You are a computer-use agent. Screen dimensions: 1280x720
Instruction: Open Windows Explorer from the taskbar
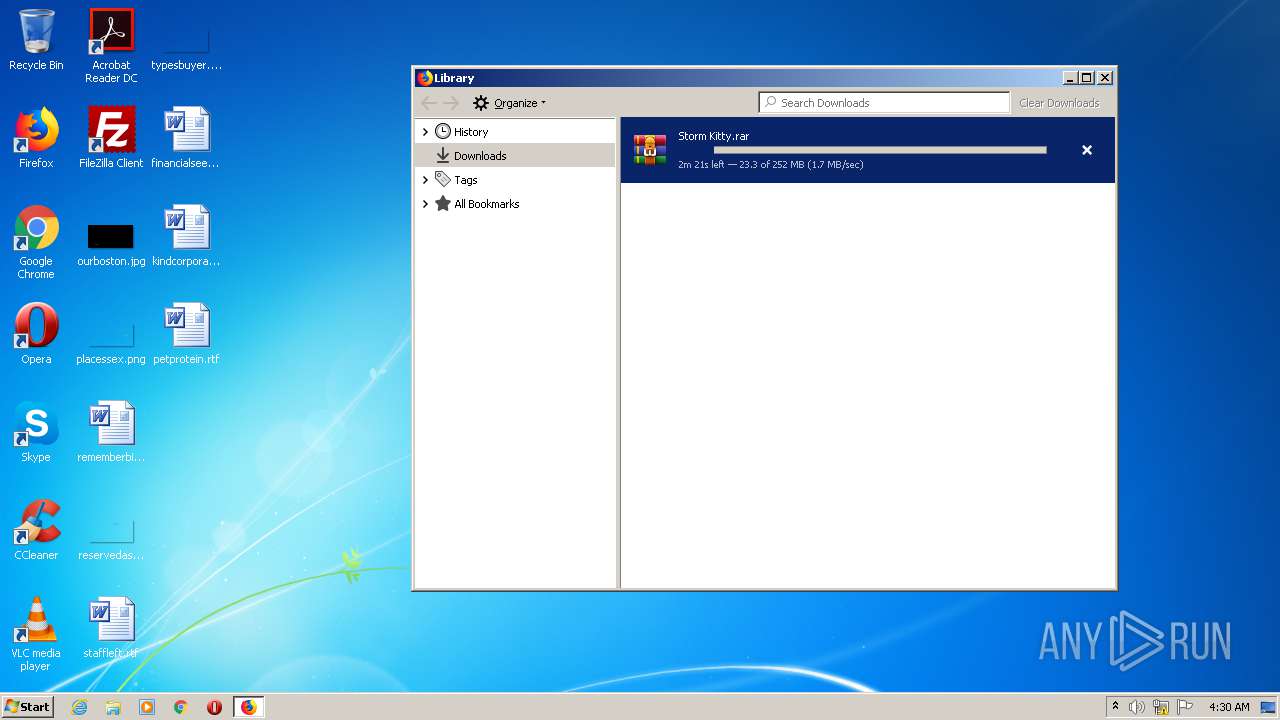pyautogui.click(x=113, y=707)
